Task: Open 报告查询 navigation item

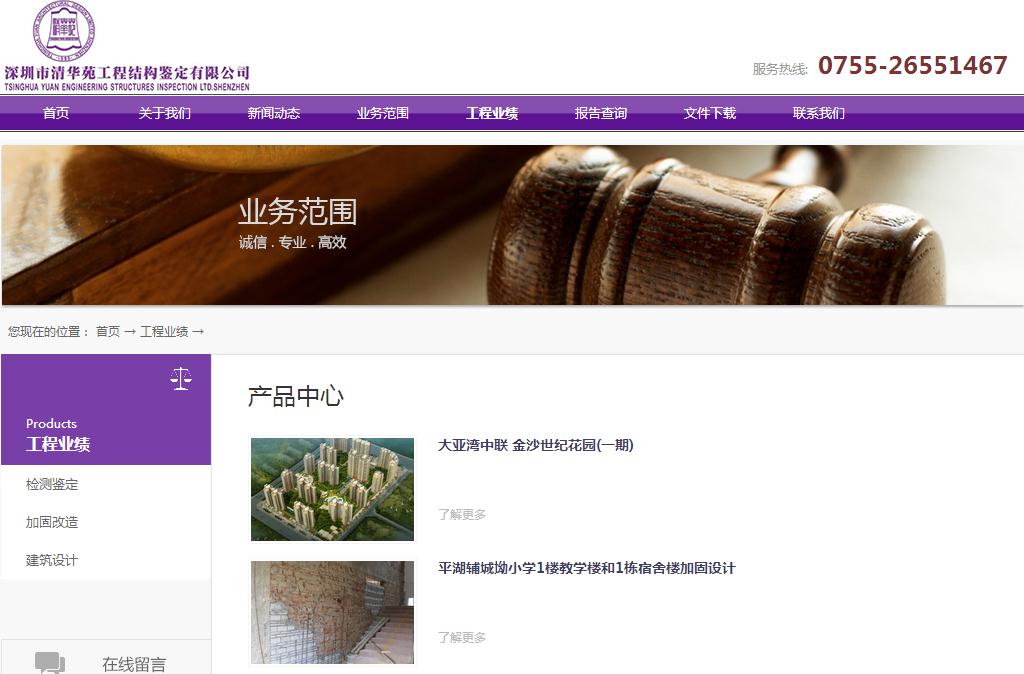Action: pyautogui.click(x=601, y=113)
